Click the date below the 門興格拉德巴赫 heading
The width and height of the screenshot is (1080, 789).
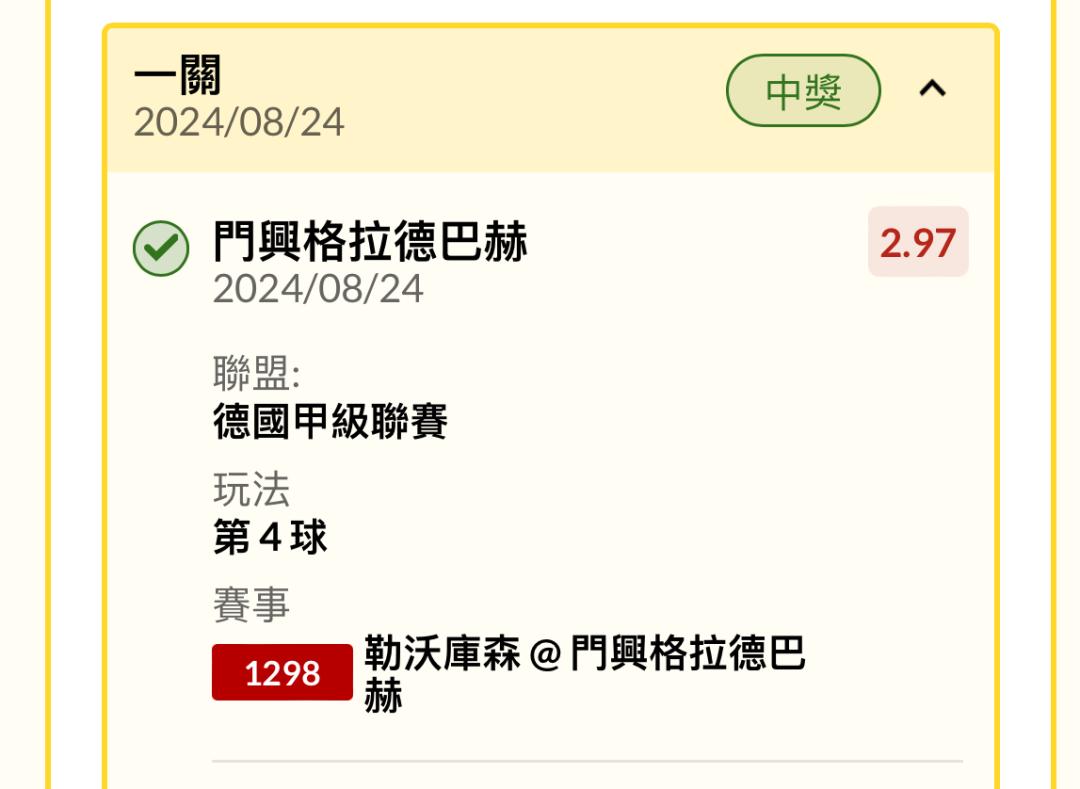[x=318, y=289]
